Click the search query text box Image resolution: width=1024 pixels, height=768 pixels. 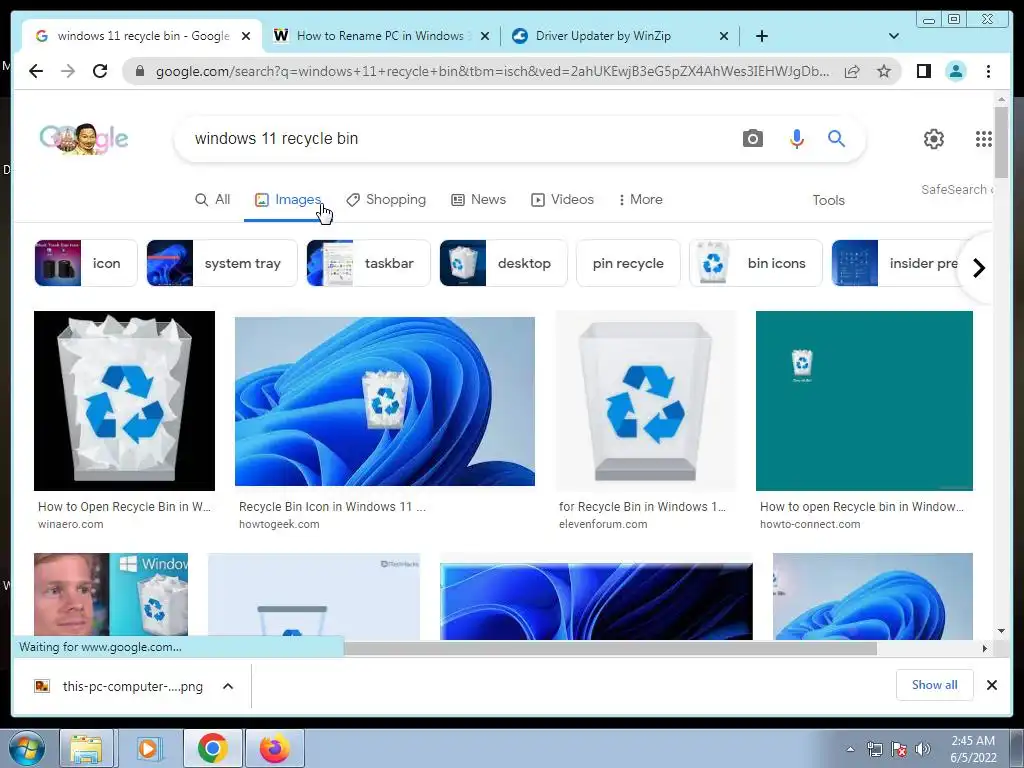pyautogui.click(x=457, y=138)
